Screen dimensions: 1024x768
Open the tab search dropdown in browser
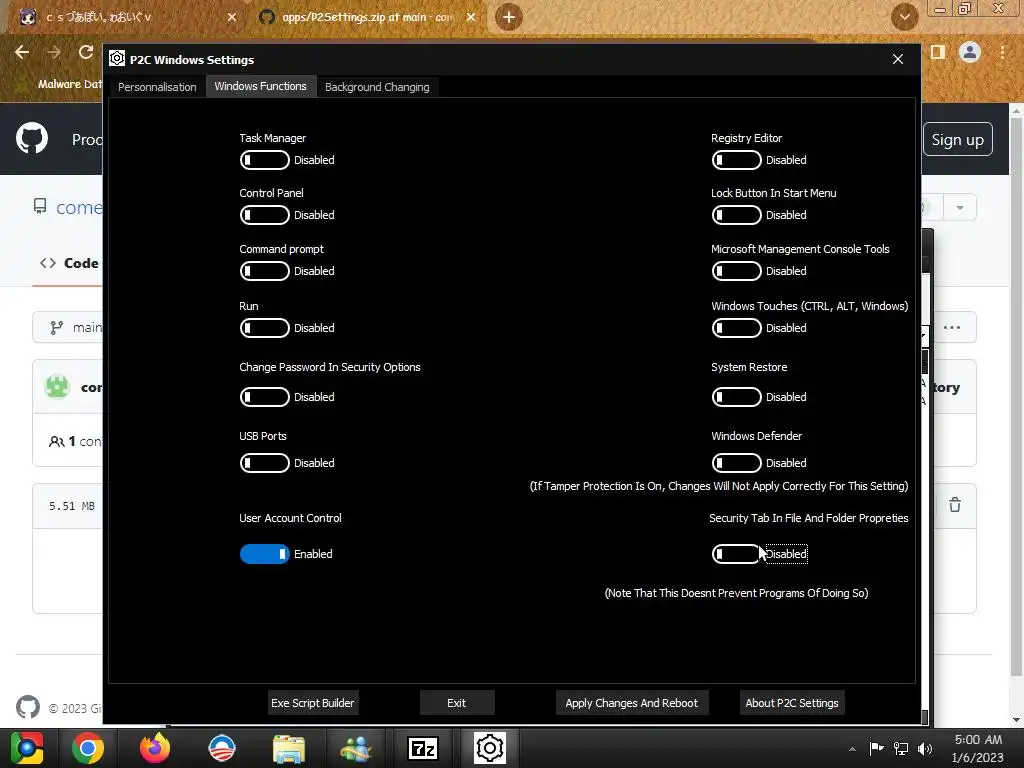[x=904, y=17]
